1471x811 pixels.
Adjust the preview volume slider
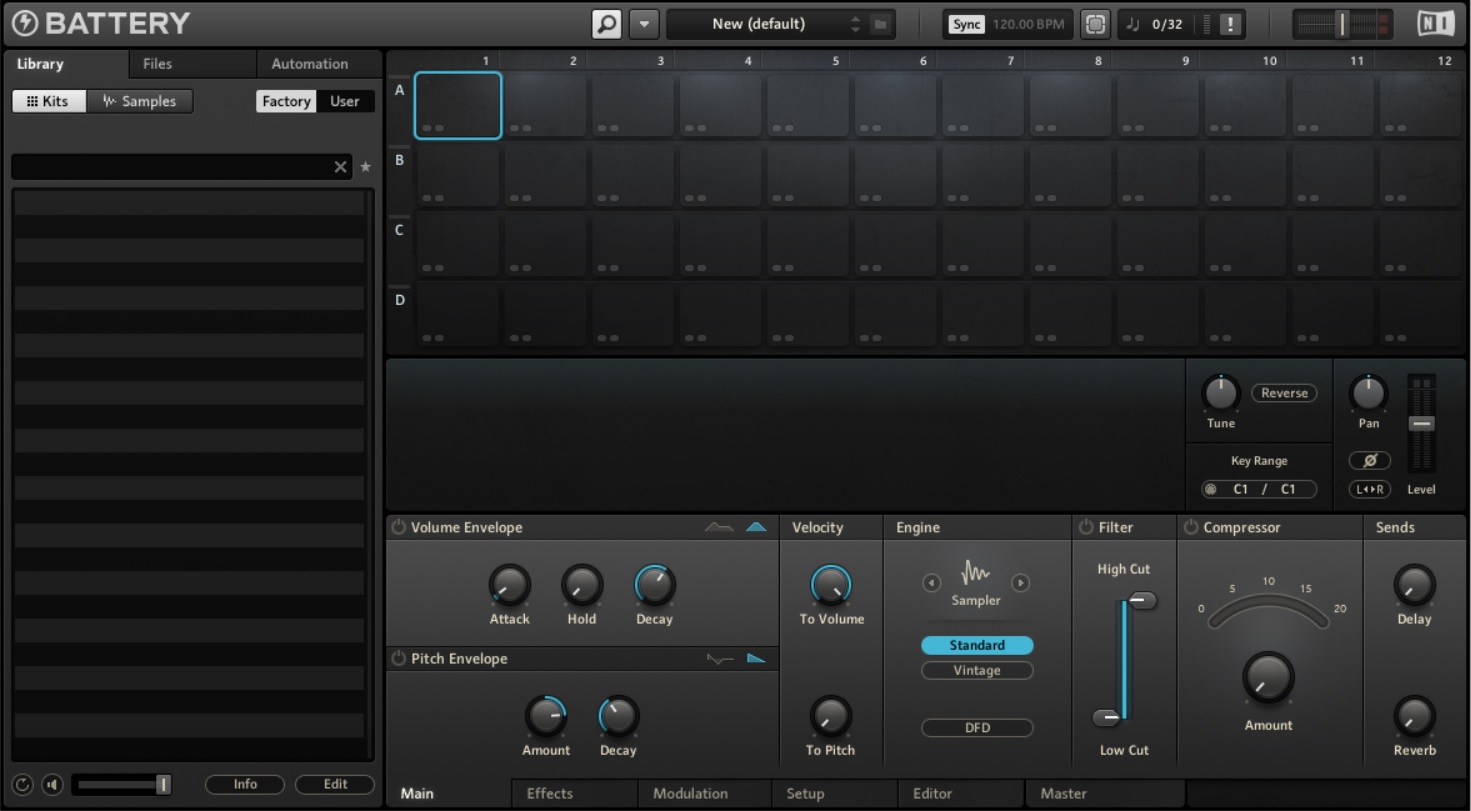122,785
